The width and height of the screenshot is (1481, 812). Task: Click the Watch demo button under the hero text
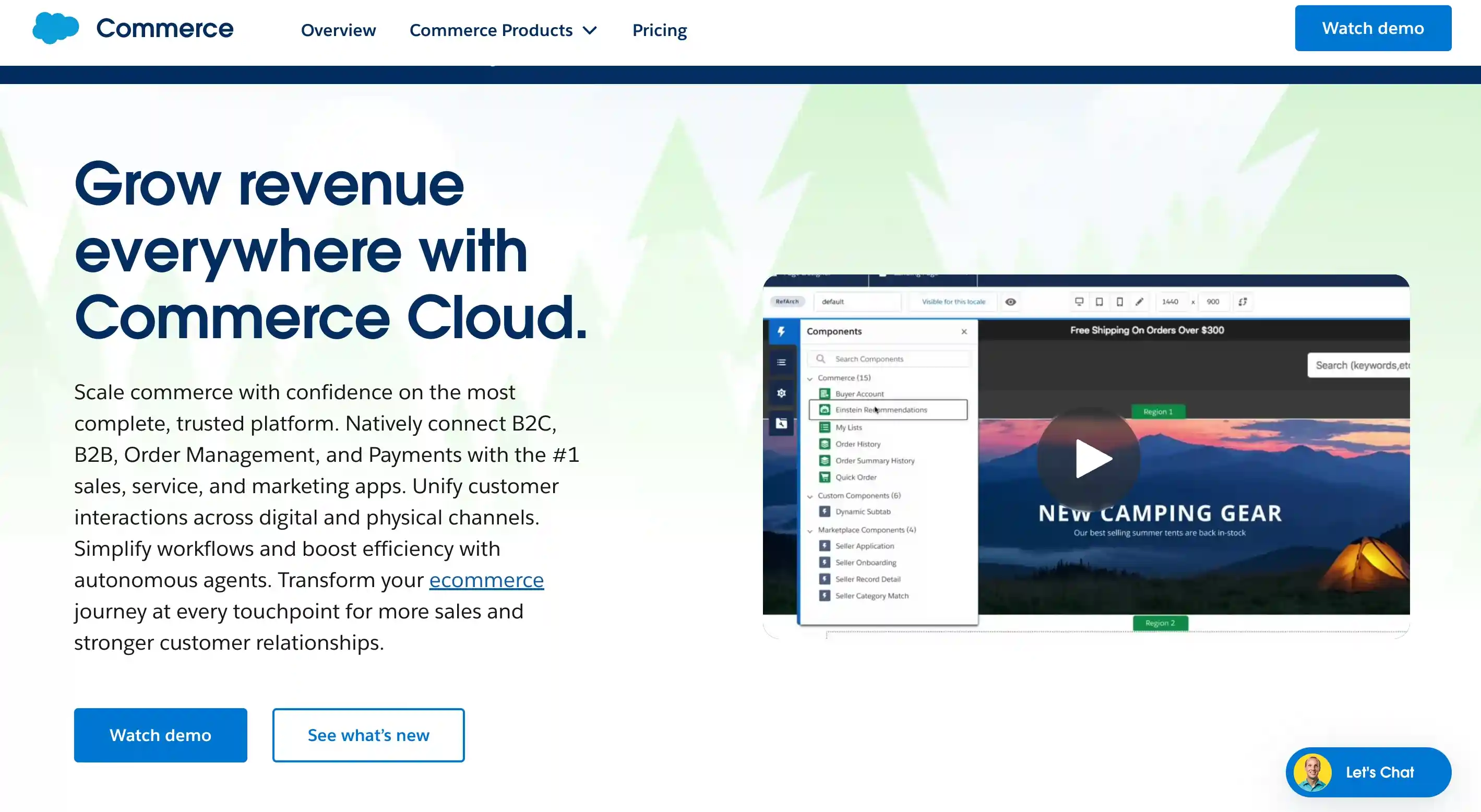(160, 735)
